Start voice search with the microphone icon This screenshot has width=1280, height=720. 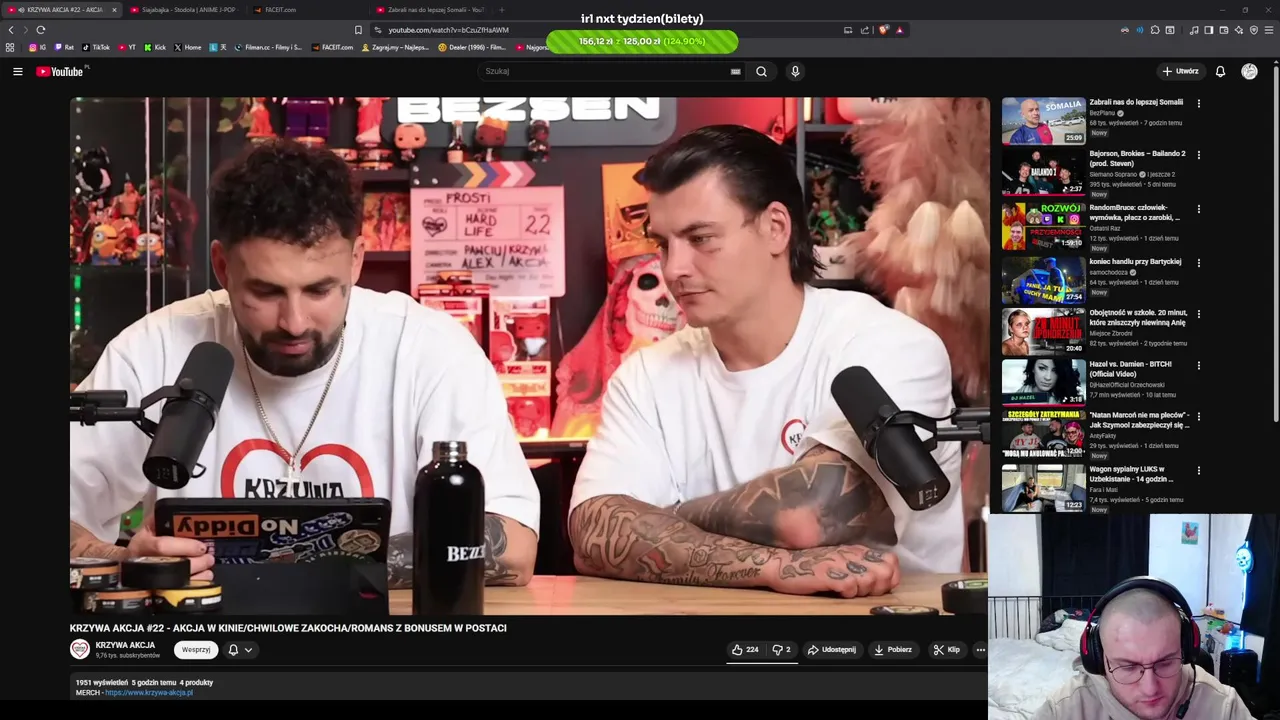tap(795, 71)
